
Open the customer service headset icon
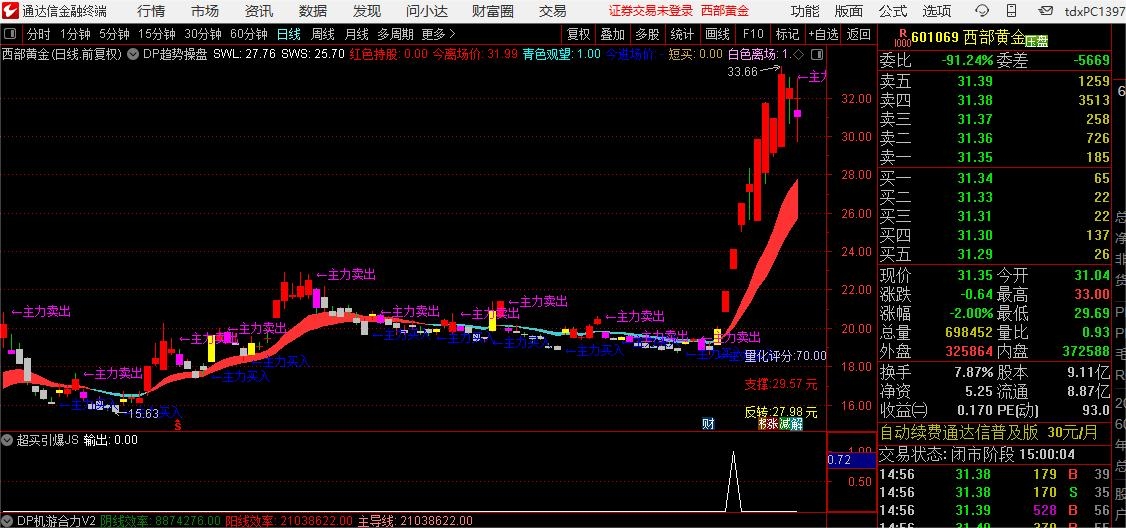click(x=981, y=11)
